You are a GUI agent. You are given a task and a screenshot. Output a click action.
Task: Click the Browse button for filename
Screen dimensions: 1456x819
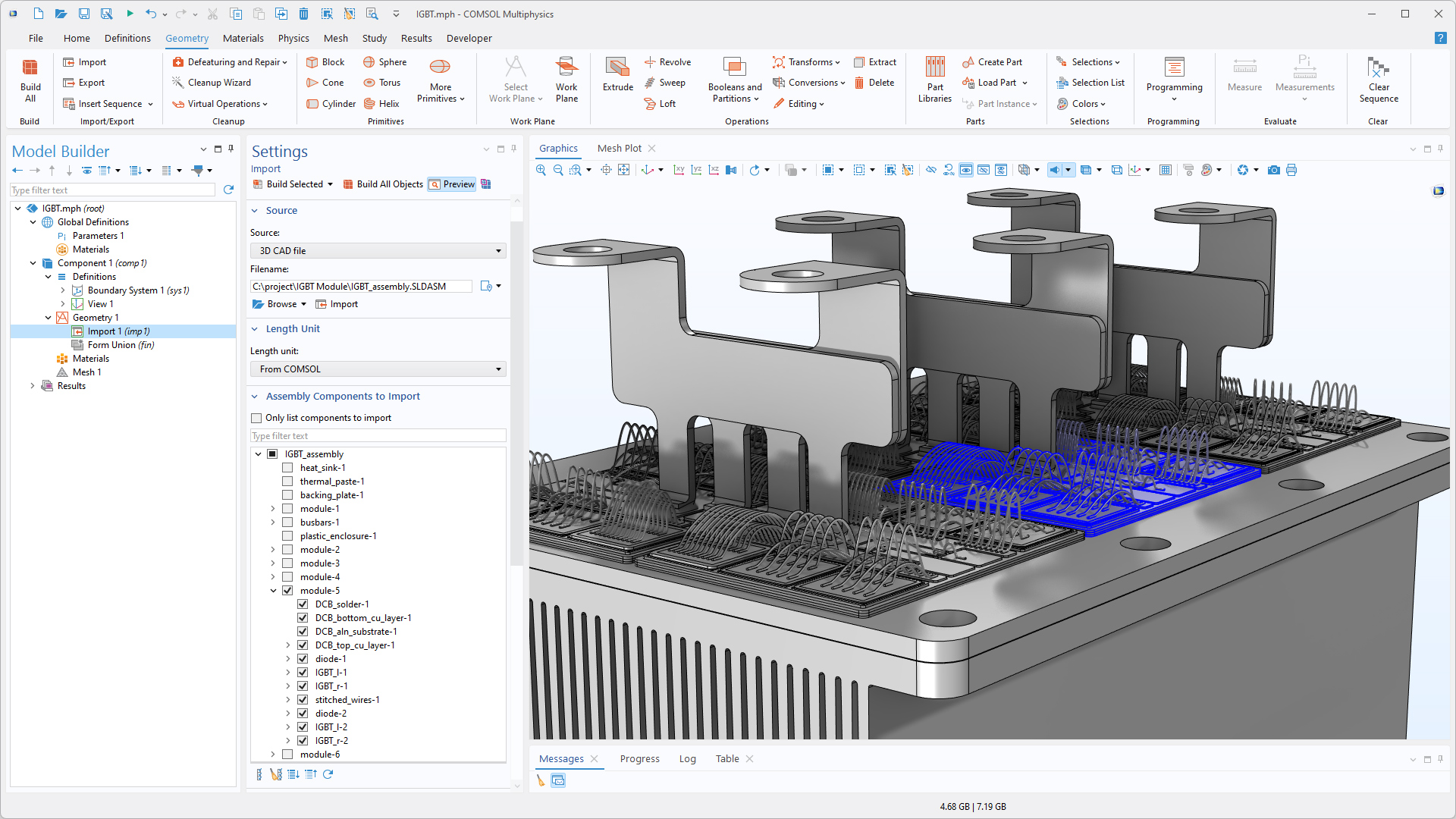click(x=278, y=304)
